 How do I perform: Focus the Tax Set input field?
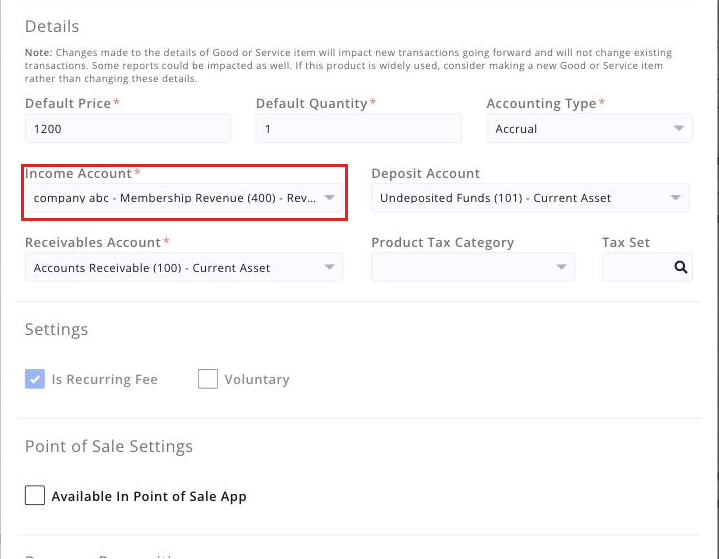coord(647,267)
